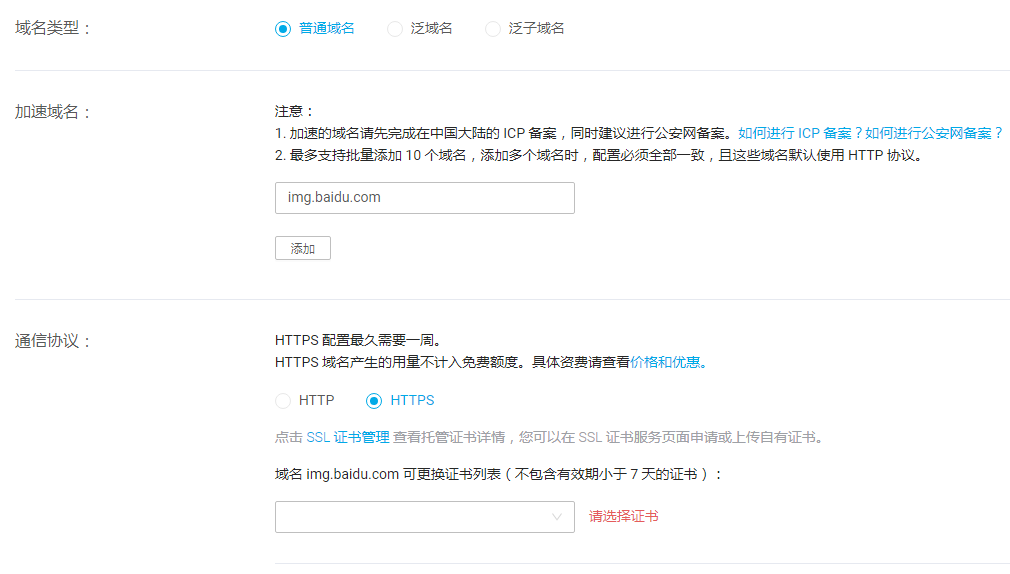Open the 如何进行 ICP 备案？ link
This screenshot has height=574, width=1010.
tap(800, 133)
